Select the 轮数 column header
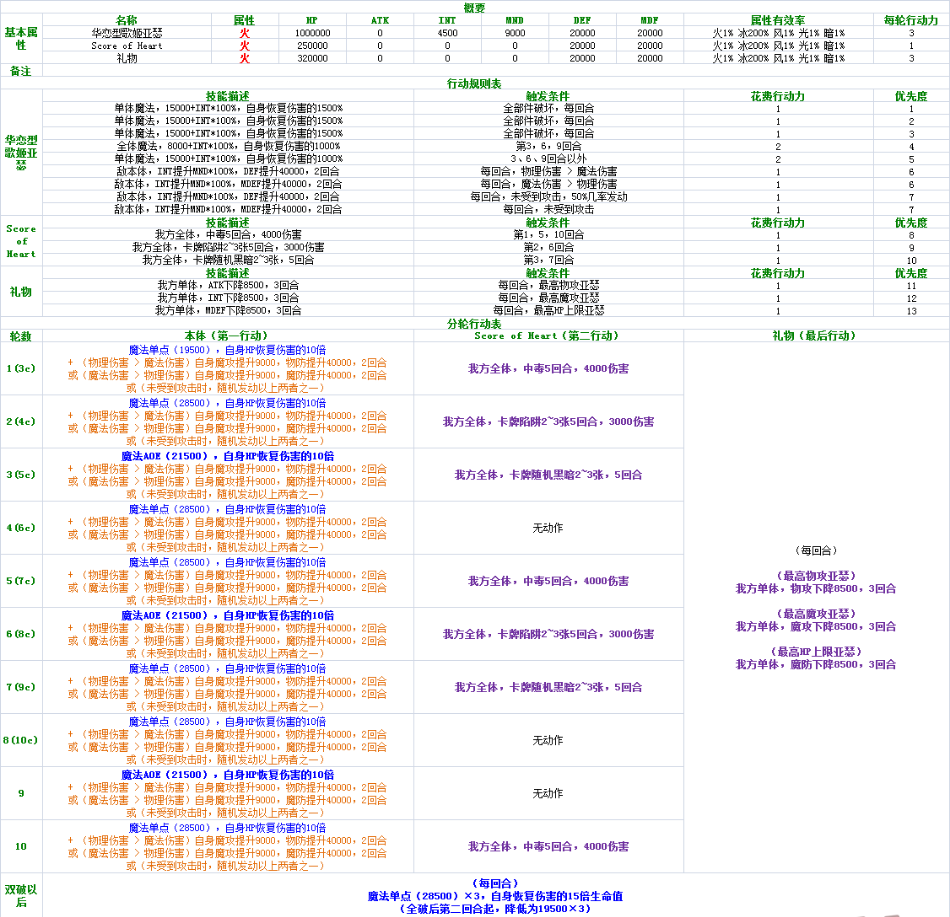 point(21,336)
